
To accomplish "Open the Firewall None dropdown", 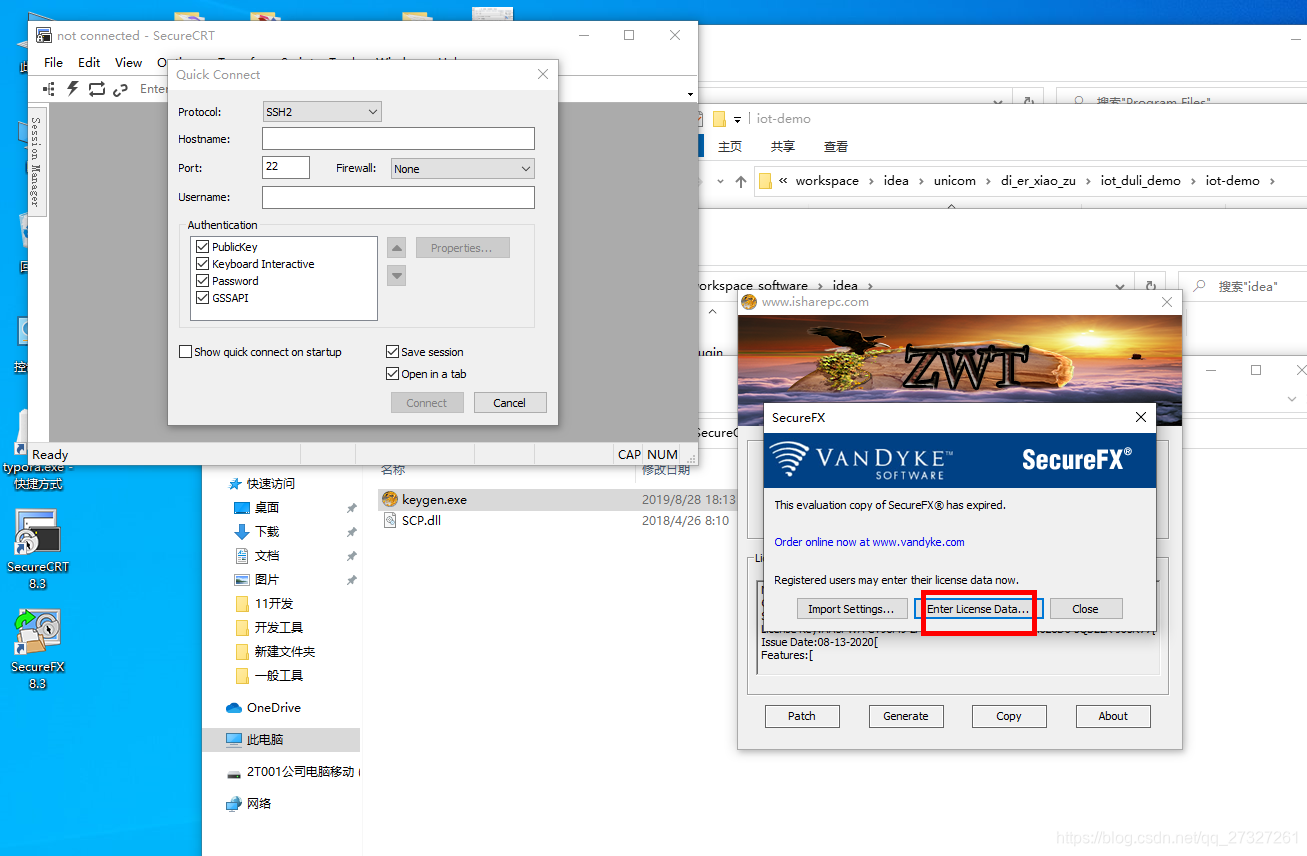I will 463,169.
